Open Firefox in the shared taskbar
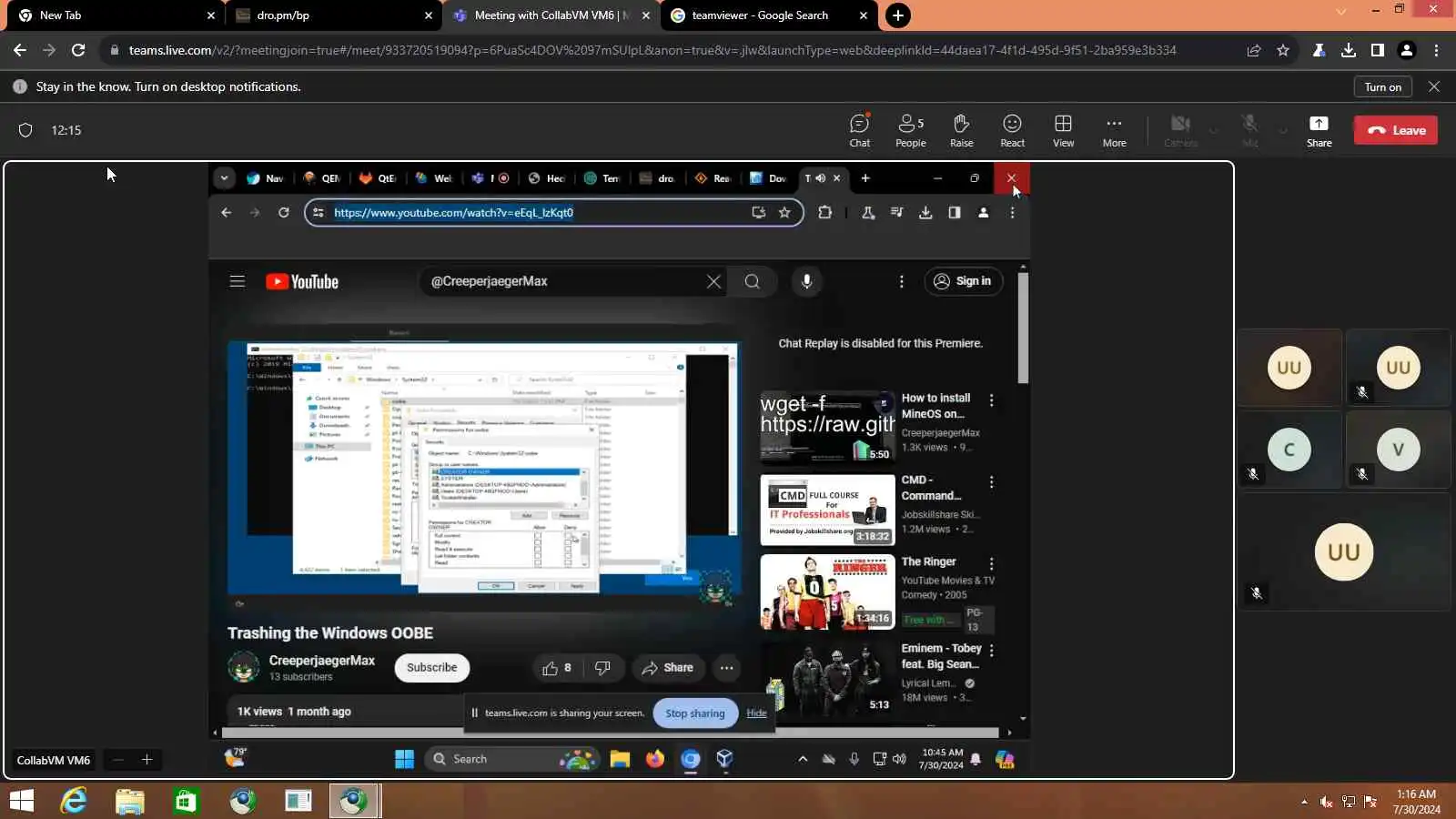This screenshot has height=819, width=1456. (655, 759)
